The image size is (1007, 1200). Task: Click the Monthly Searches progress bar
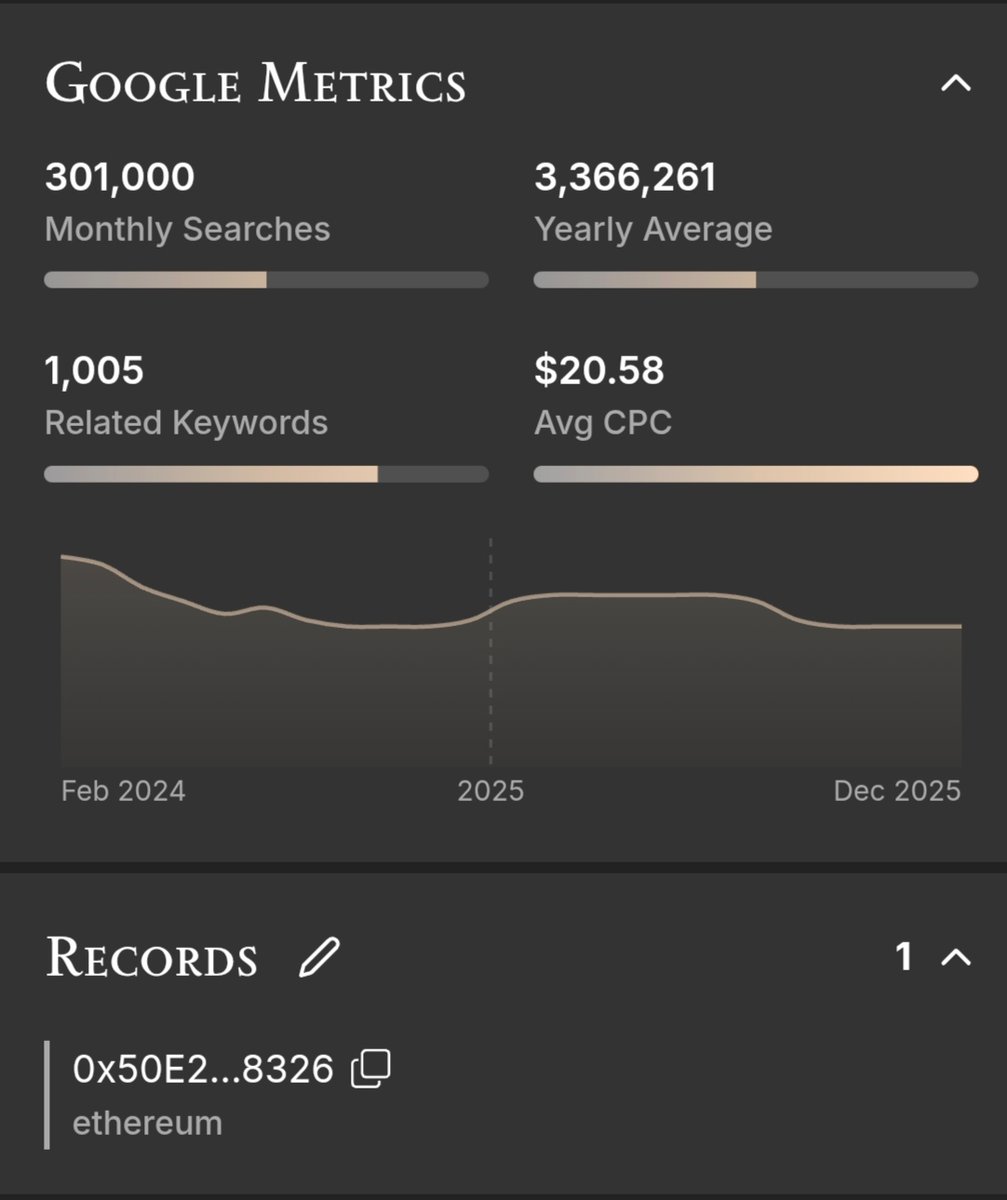coord(266,280)
